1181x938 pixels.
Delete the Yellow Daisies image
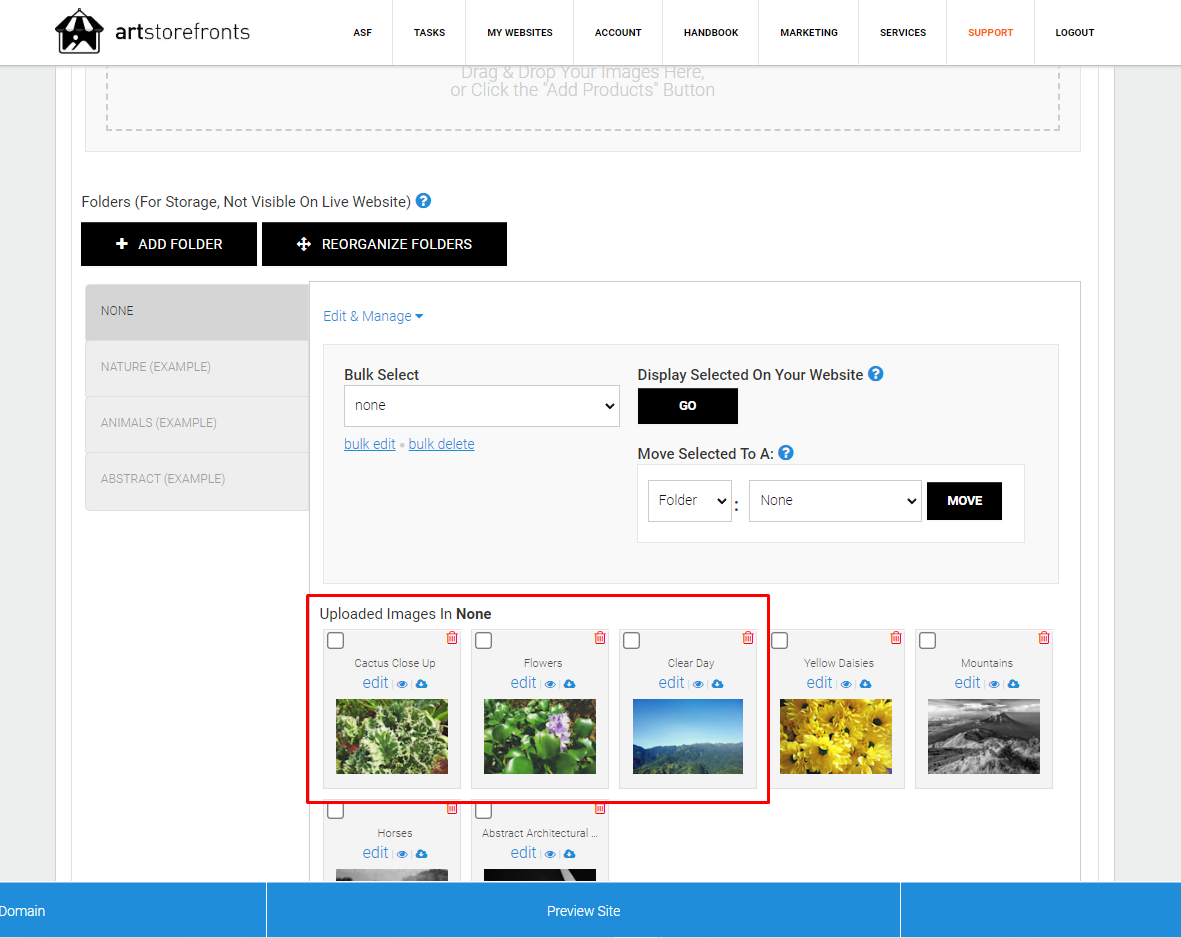(896, 637)
